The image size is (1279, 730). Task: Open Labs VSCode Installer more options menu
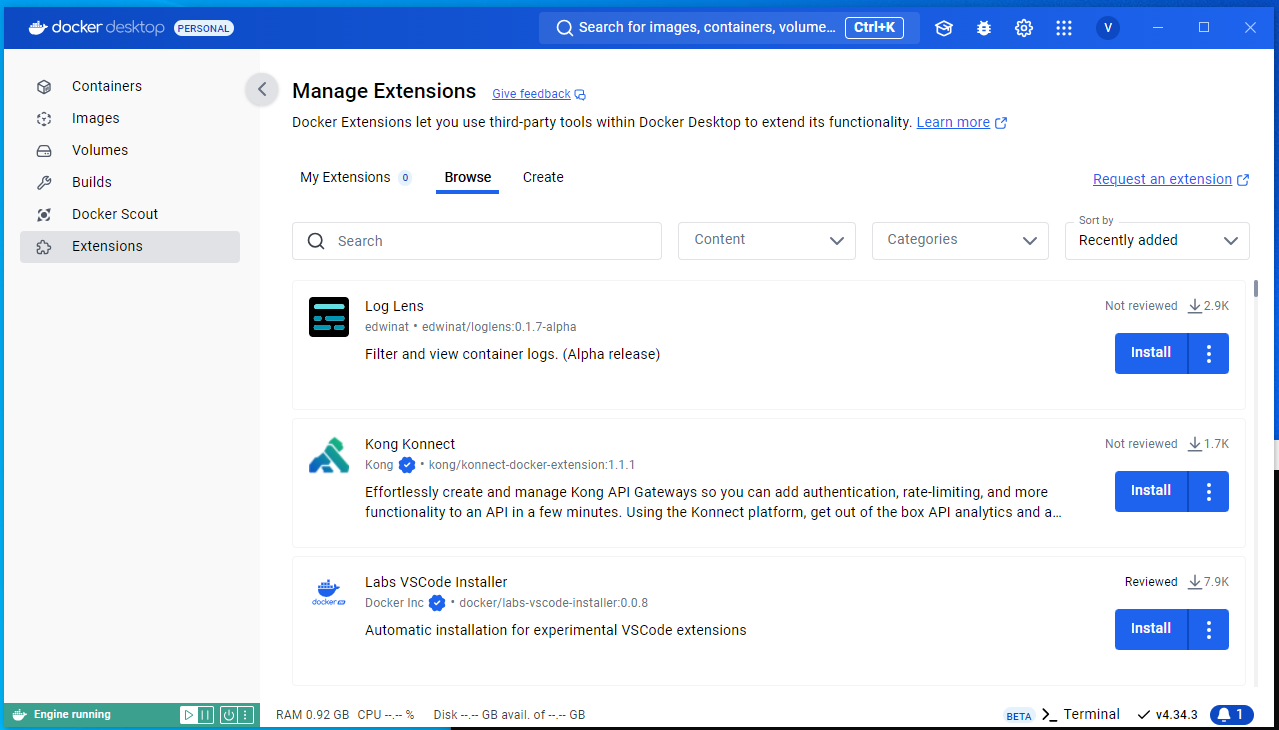[1209, 629]
